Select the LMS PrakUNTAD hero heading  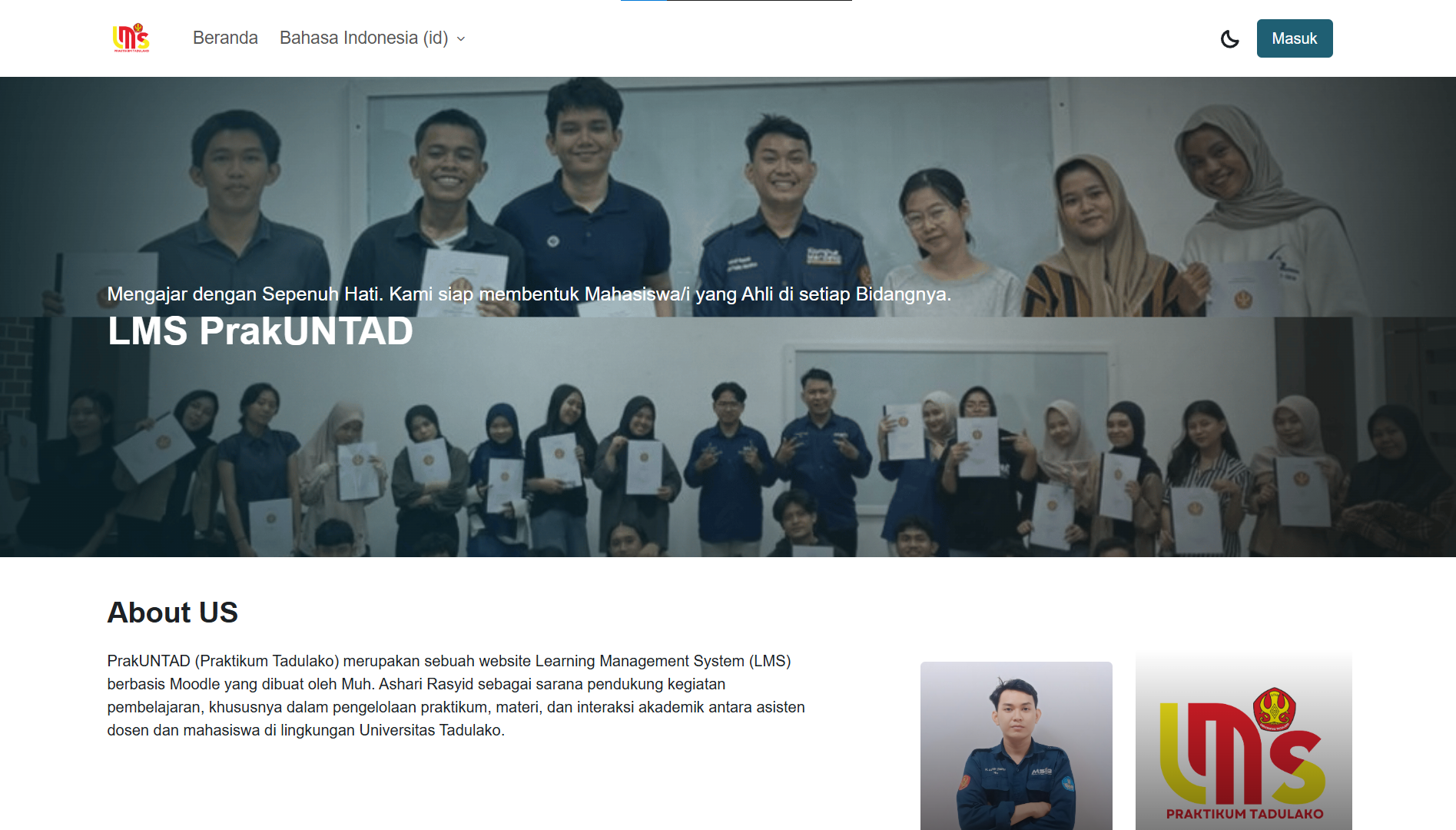(260, 331)
